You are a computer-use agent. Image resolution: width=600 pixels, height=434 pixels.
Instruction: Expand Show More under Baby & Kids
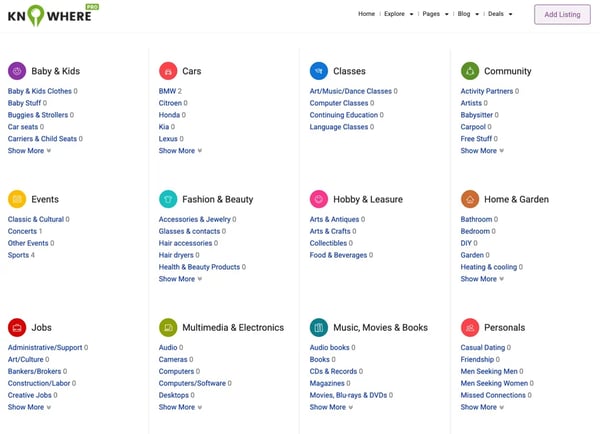[x=29, y=151]
